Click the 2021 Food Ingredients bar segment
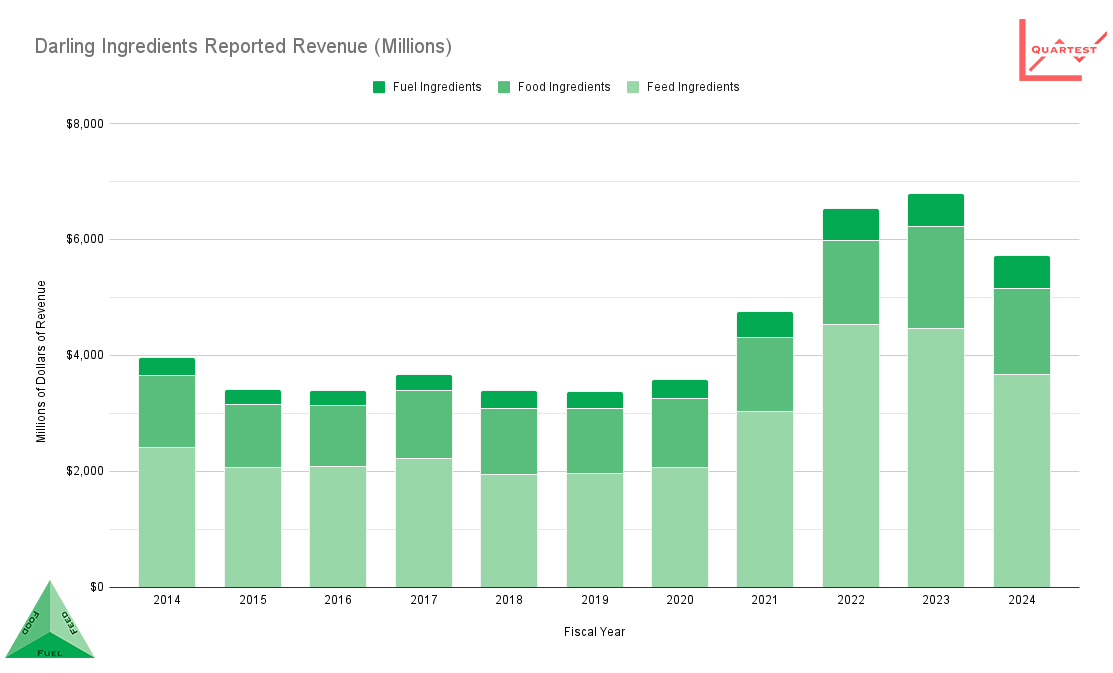 (764, 375)
